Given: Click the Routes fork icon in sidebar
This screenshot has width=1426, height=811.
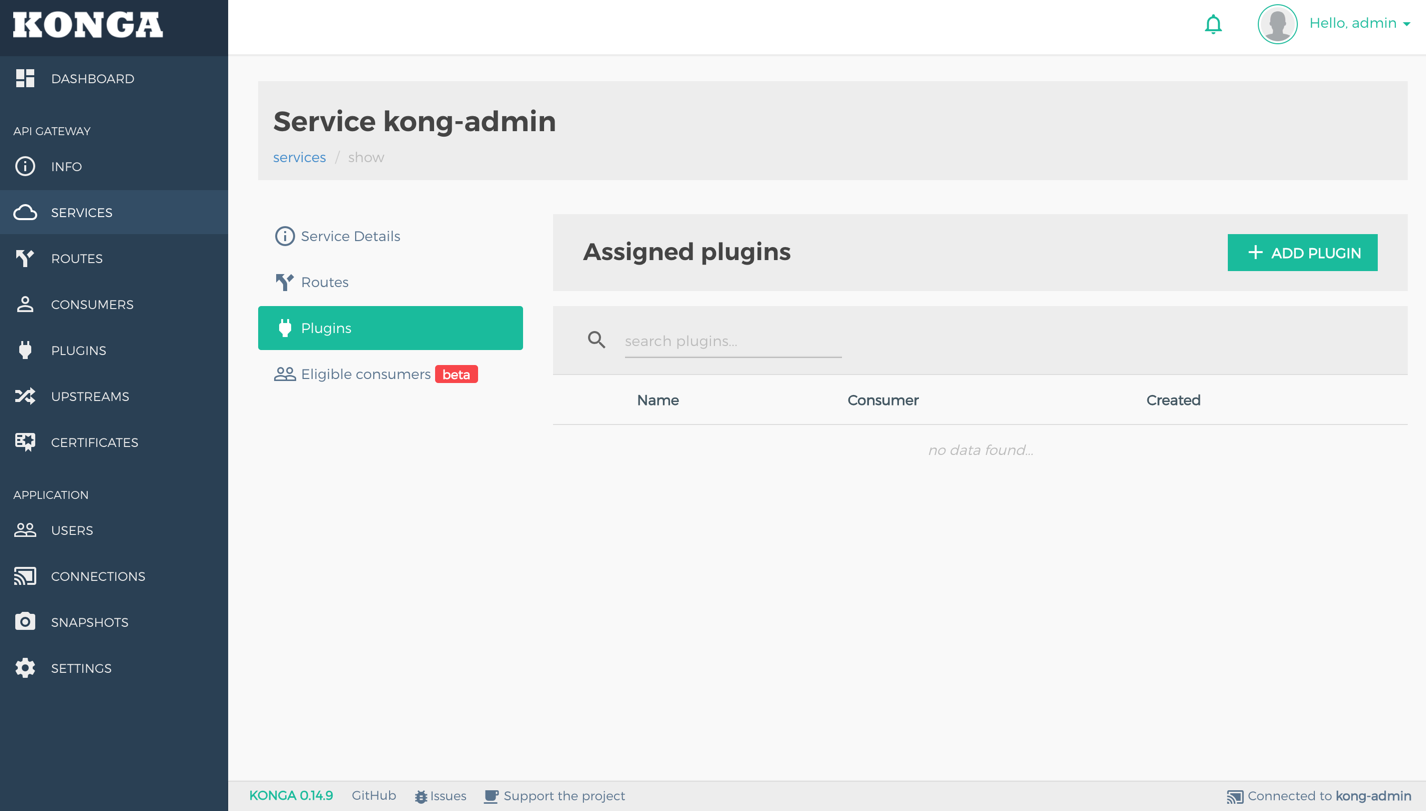Looking at the screenshot, I should pyautogui.click(x=25, y=258).
